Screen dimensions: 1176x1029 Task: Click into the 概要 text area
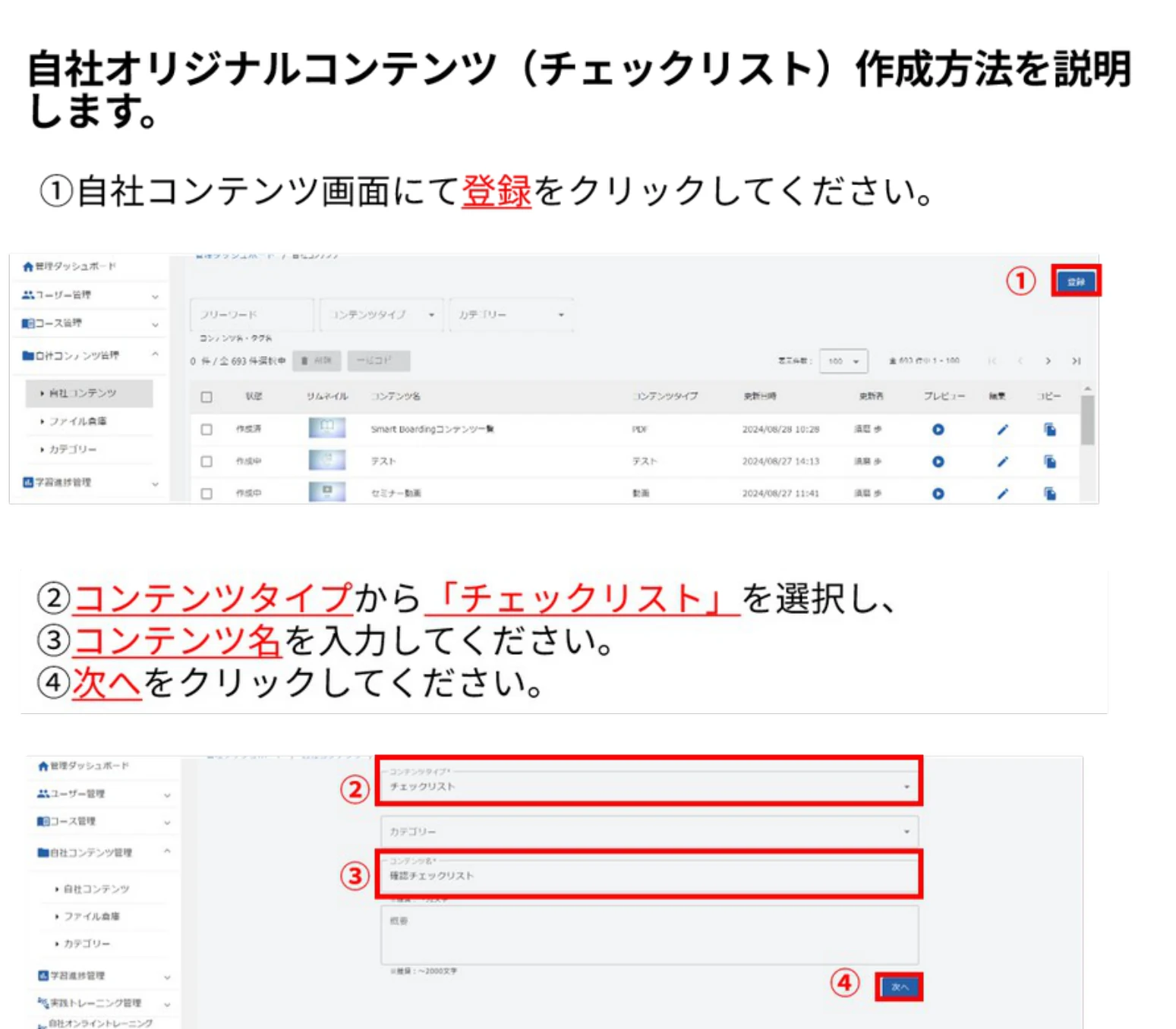tap(649, 934)
